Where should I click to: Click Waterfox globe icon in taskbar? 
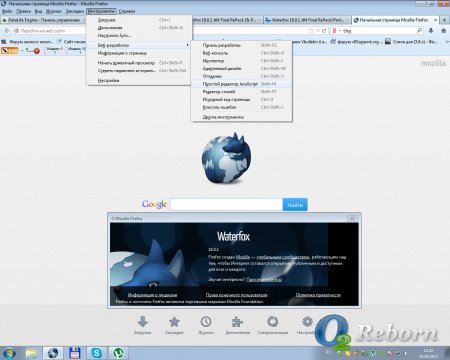(x=53, y=353)
